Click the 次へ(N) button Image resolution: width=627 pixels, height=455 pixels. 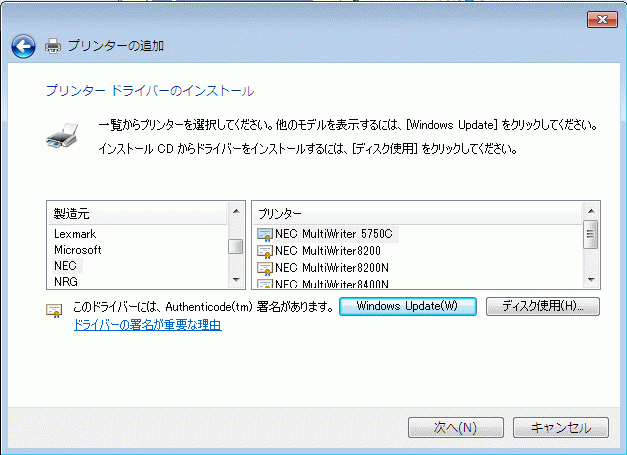point(456,428)
